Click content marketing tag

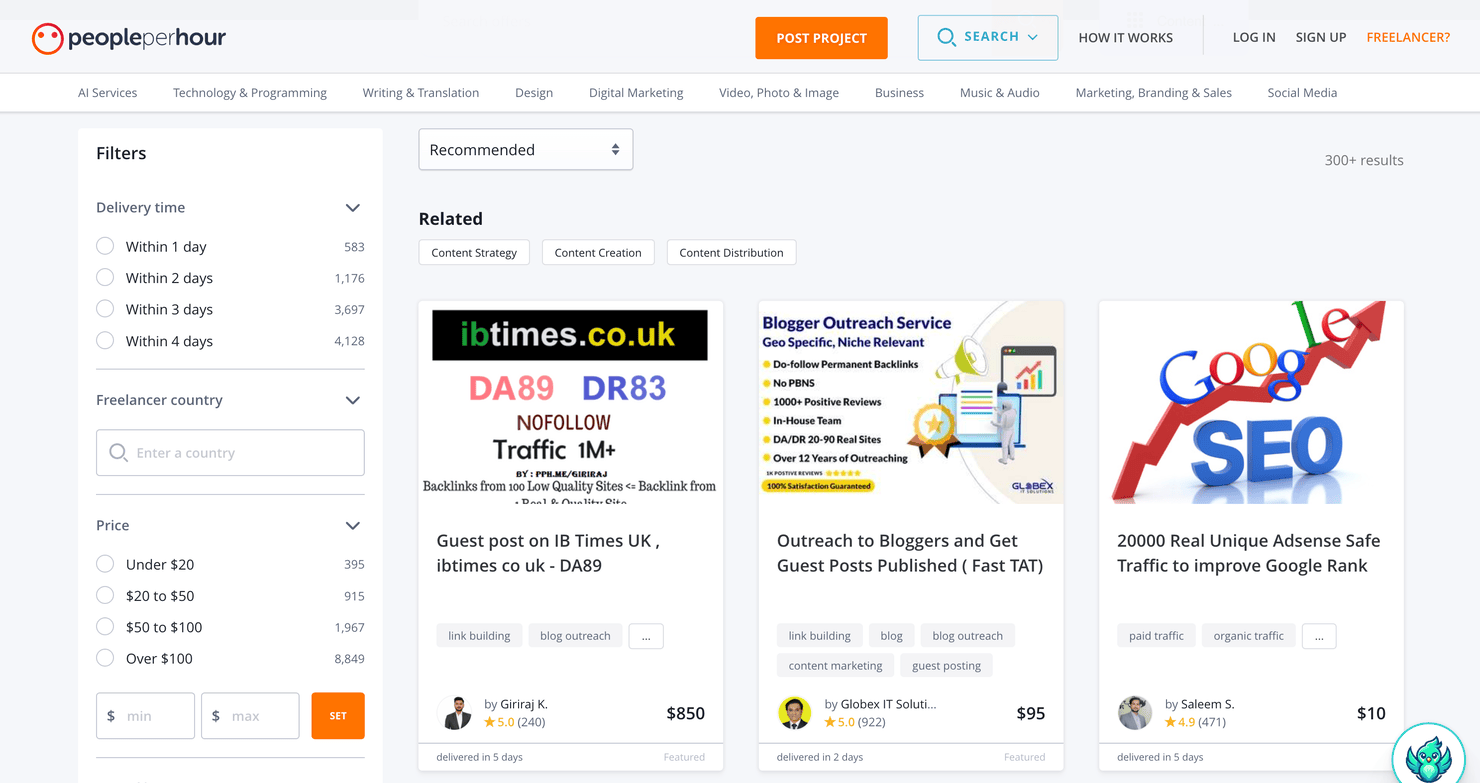pos(835,666)
